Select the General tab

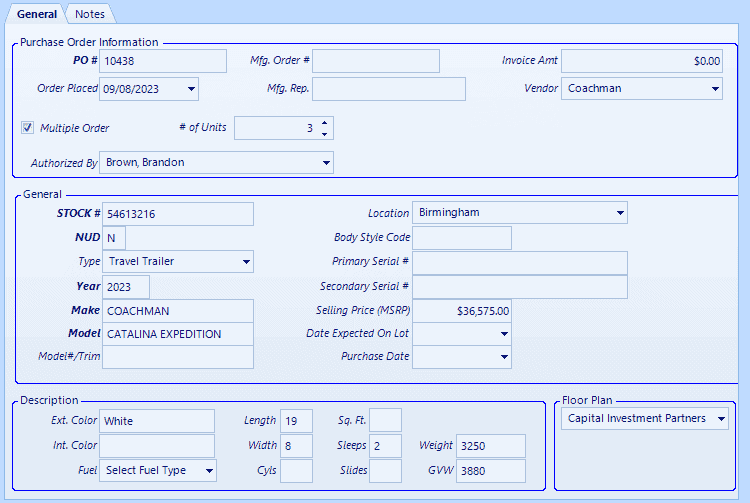coord(36,14)
